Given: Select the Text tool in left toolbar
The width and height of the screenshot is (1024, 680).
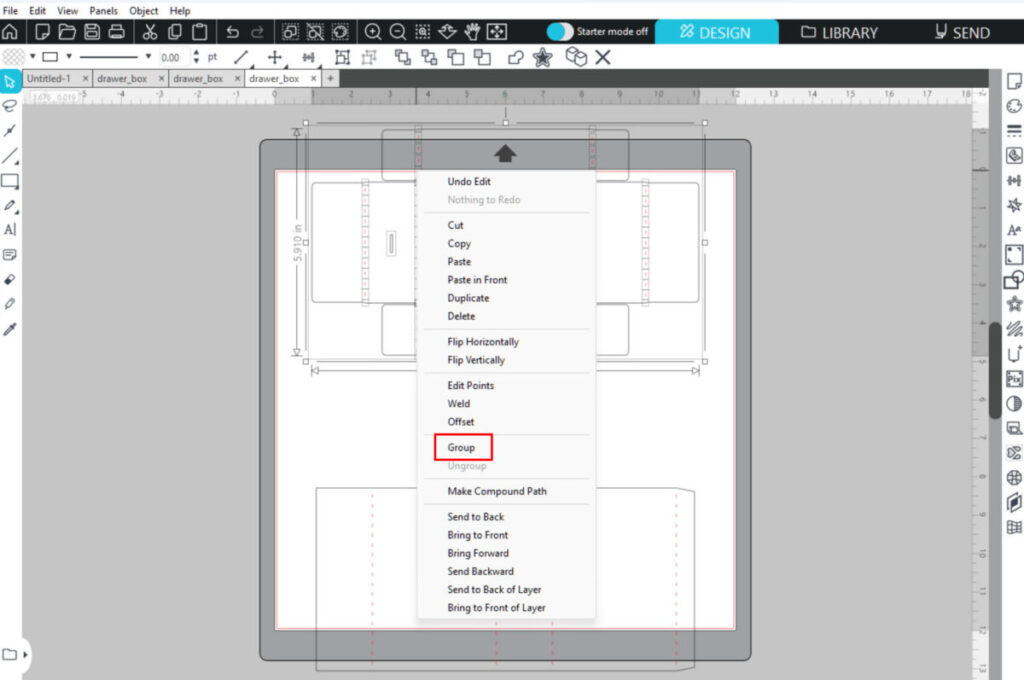Looking at the screenshot, I should 10,229.
